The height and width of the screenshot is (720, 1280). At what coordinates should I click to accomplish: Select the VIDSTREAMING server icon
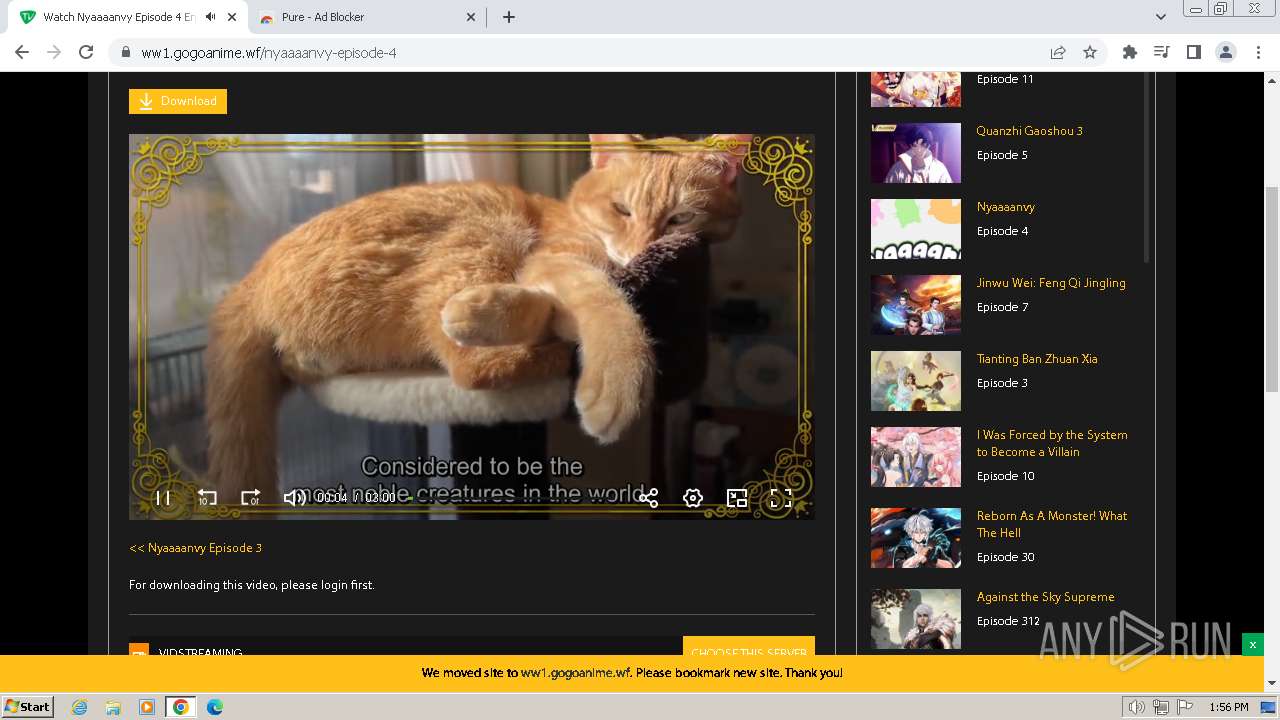point(139,650)
